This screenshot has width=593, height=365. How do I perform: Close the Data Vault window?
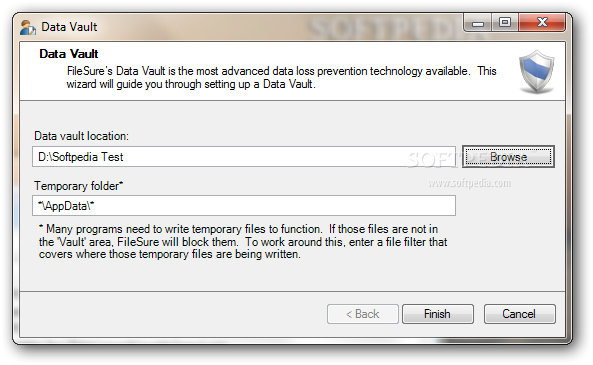click(x=542, y=23)
